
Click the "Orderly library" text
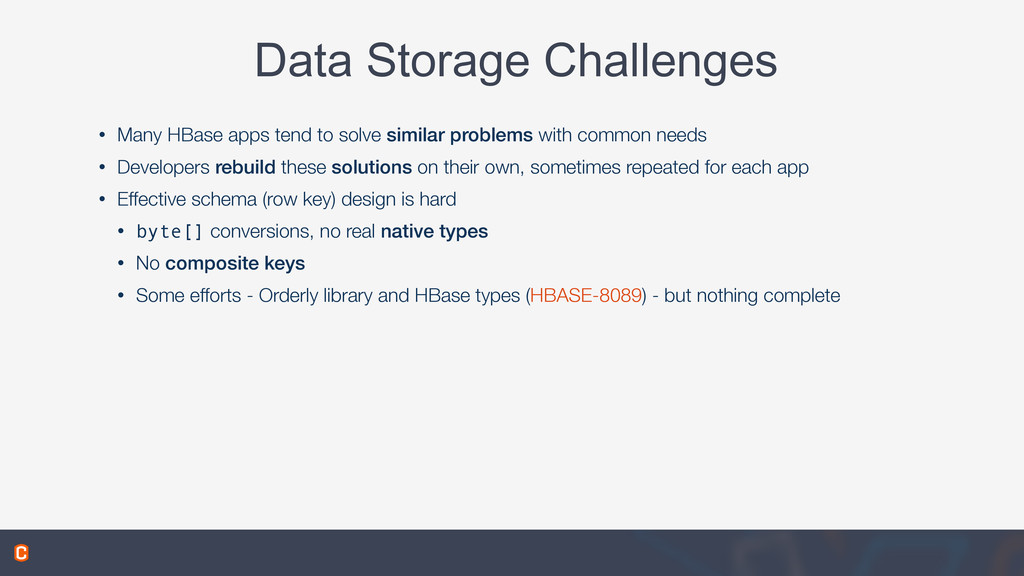click(x=315, y=295)
